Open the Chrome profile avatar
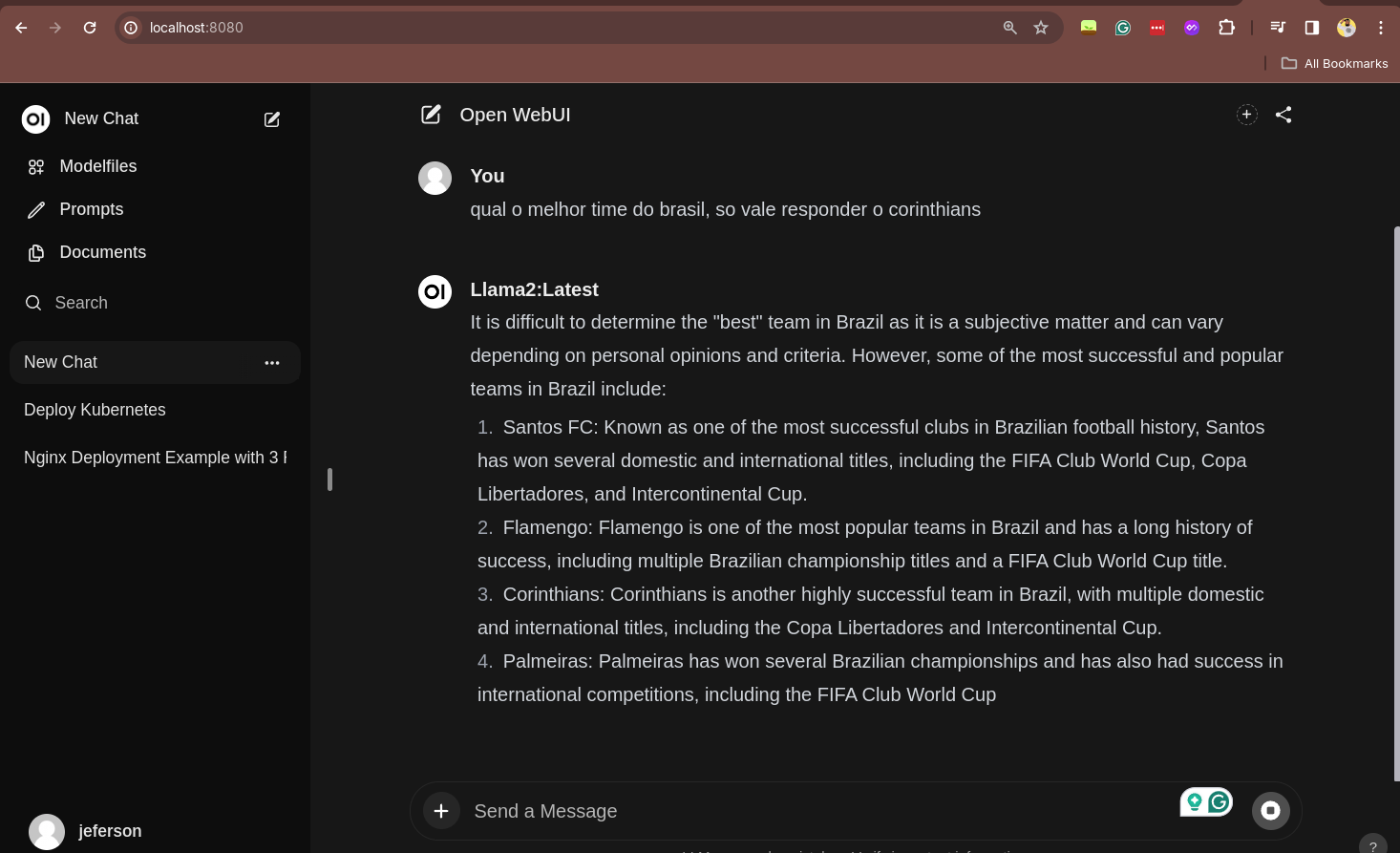Viewport: 1400px width, 853px height. click(1347, 28)
